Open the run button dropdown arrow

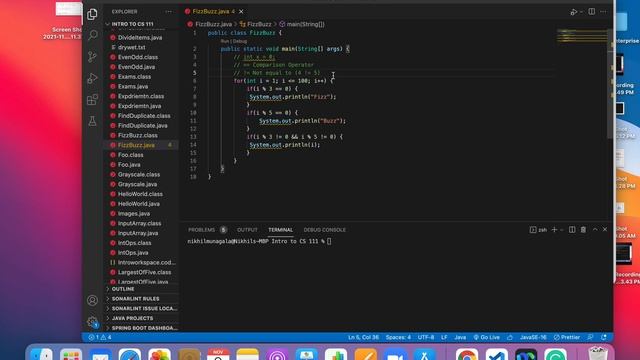click(x=581, y=12)
